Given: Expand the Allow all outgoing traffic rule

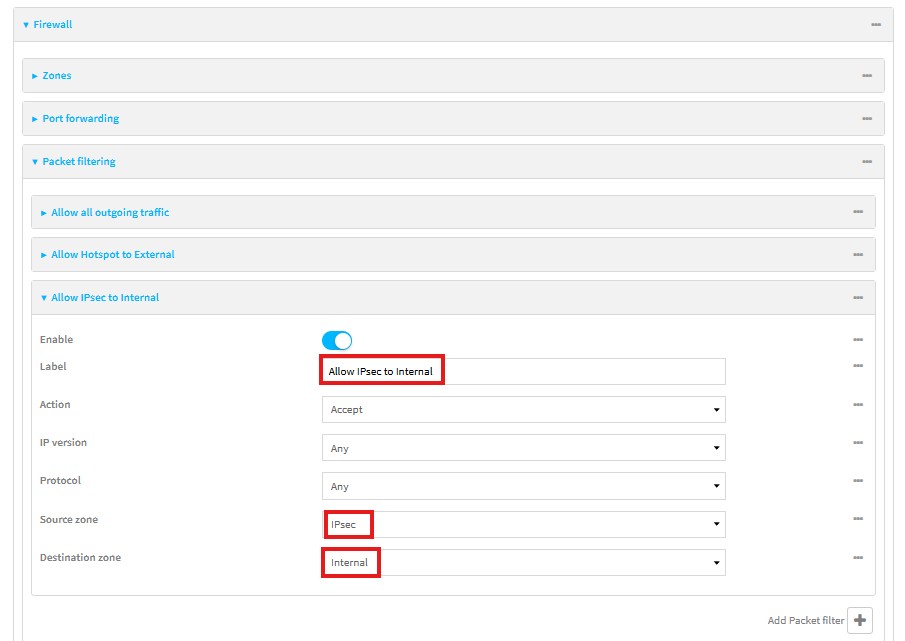Looking at the screenshot, I should (x=110, y=213).
